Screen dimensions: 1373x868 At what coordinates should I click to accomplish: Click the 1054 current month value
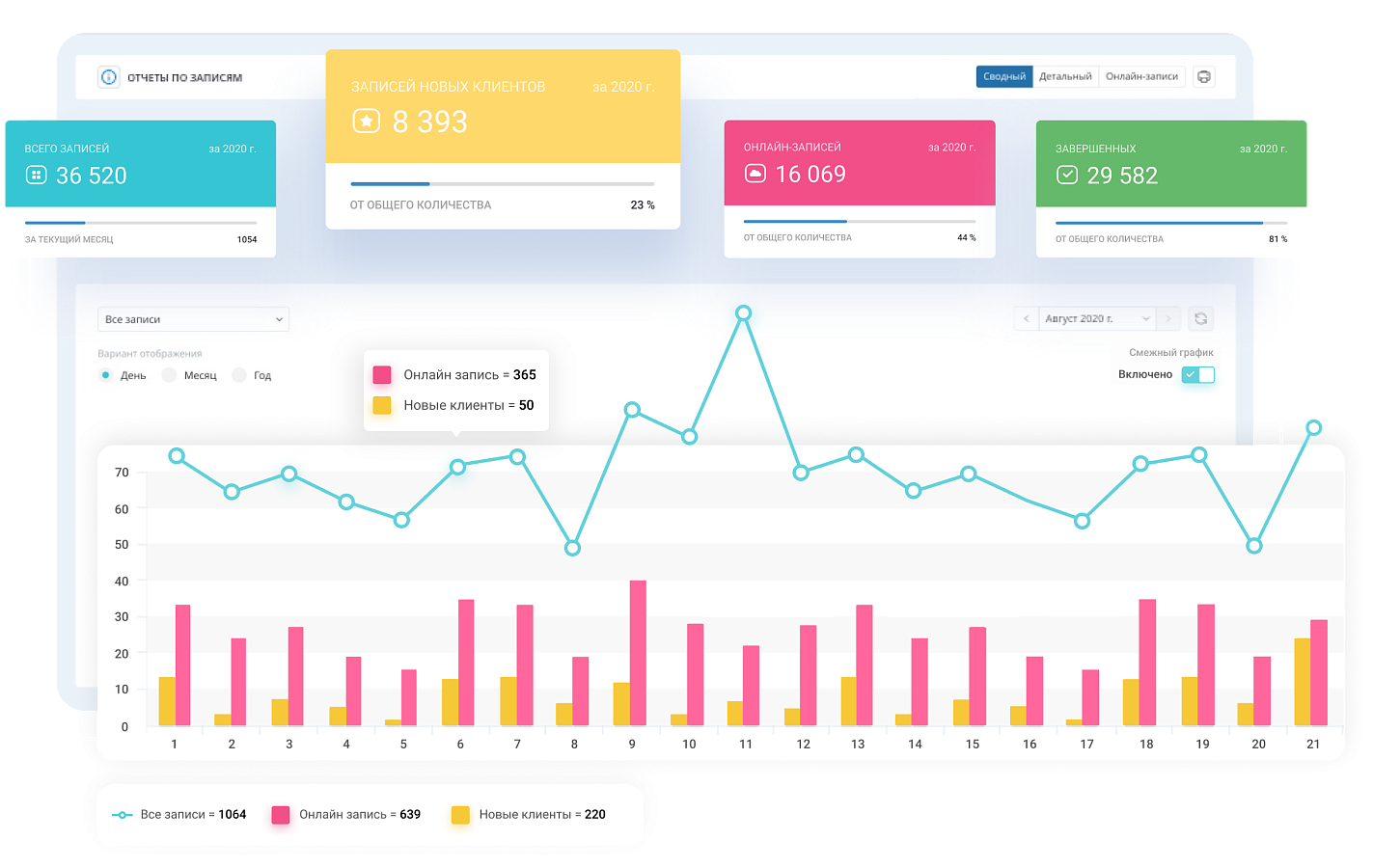coord(247,239)
